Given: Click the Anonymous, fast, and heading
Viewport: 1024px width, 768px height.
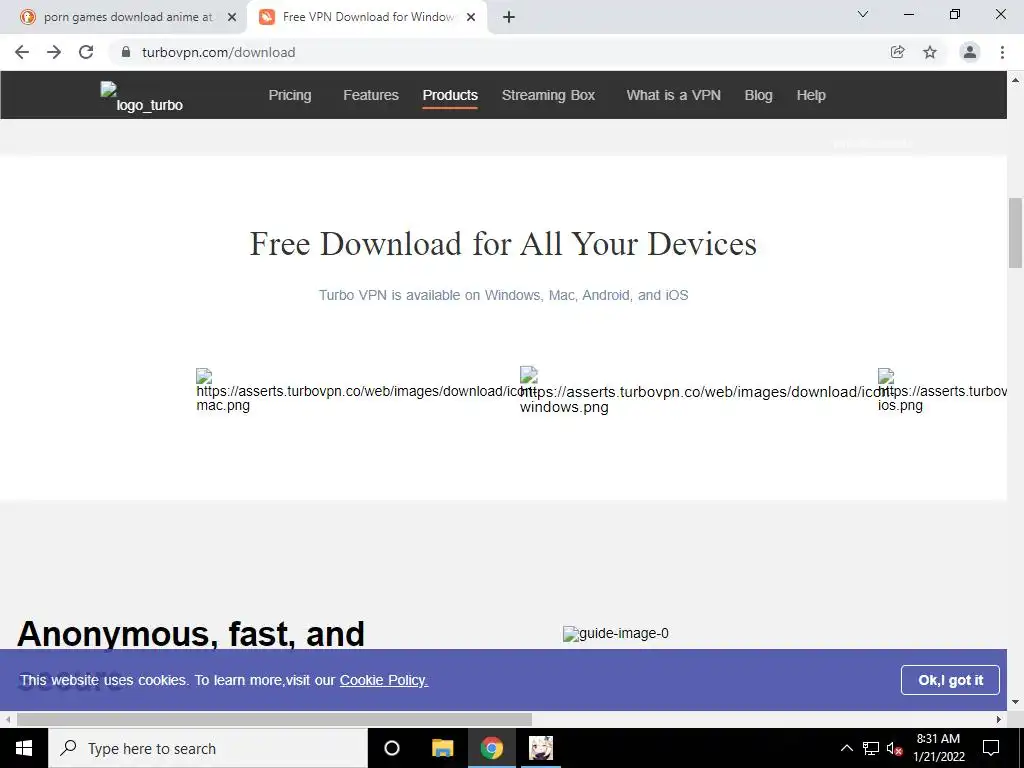Looking at the screenshot, I should (191, 633).
